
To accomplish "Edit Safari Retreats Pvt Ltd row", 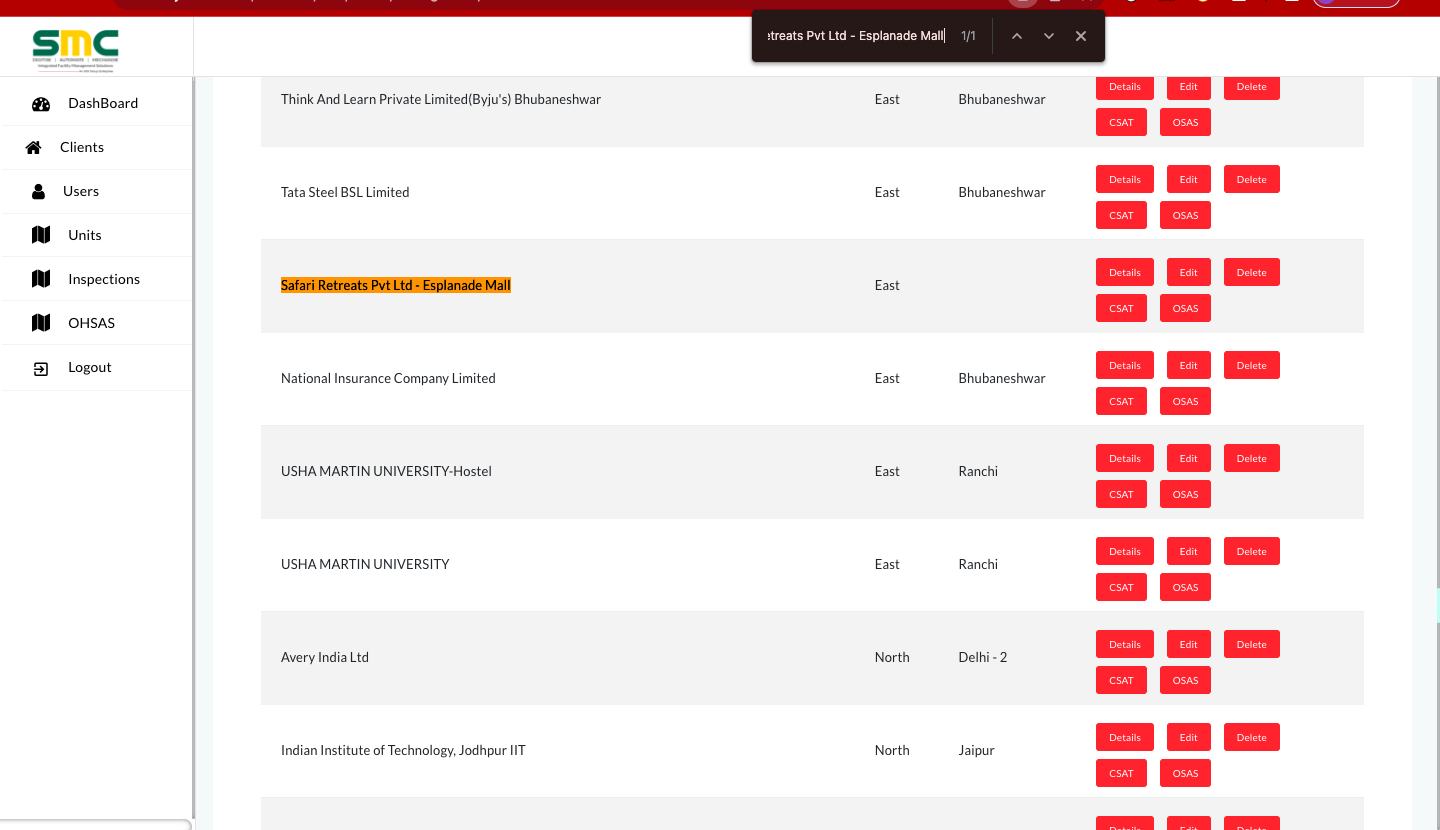I will [x=1188, y=273].
